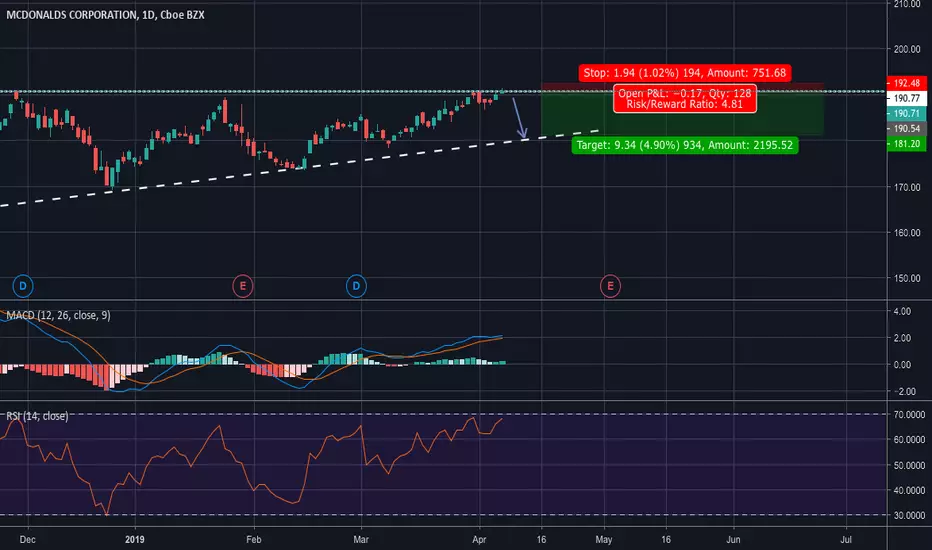Viewport: 932px width, 550px height.
Task: Select the blue downward arrow drawing
Action: pos(520,118)
